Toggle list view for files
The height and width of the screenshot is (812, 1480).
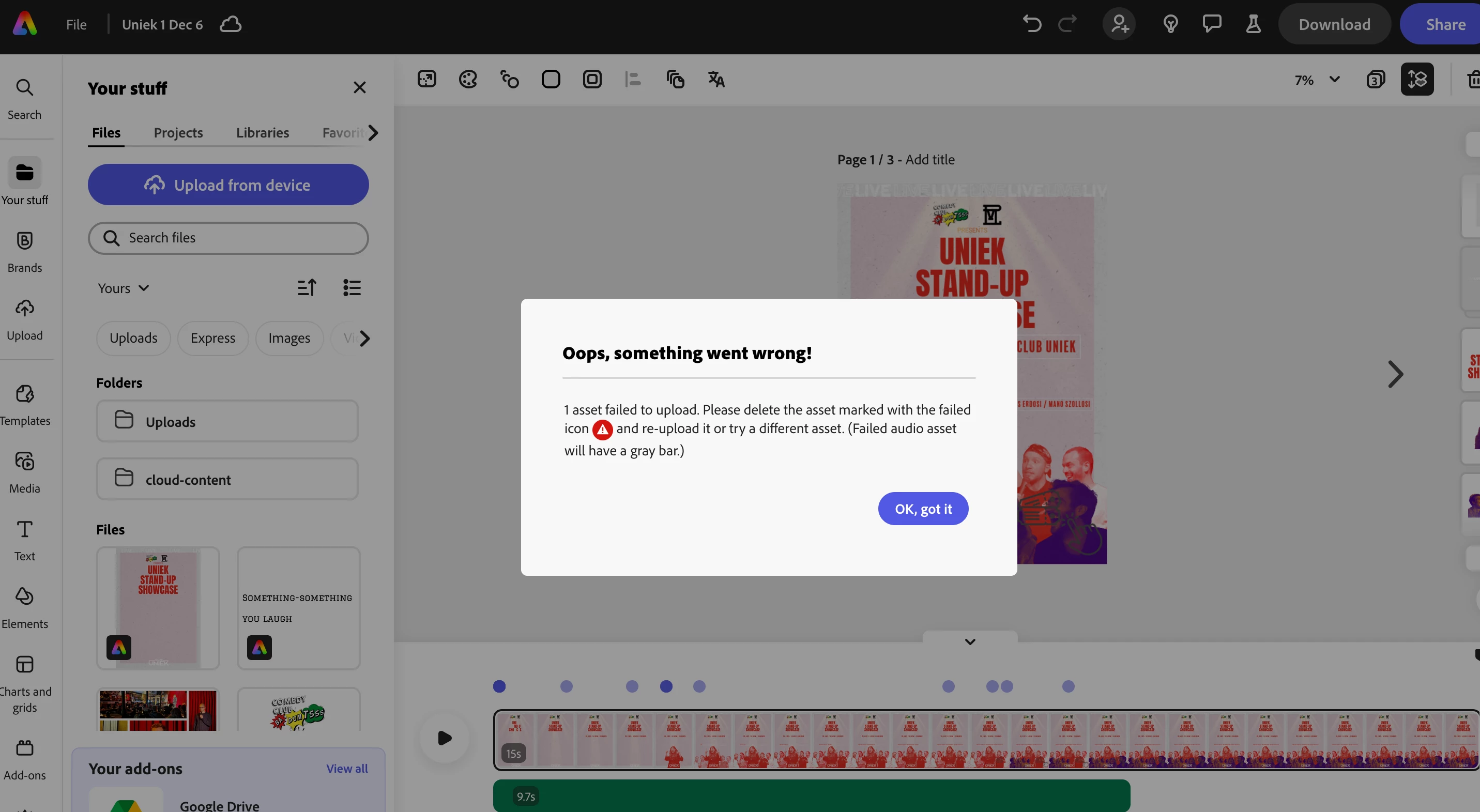pyautogui.click(x=352, y=288)
